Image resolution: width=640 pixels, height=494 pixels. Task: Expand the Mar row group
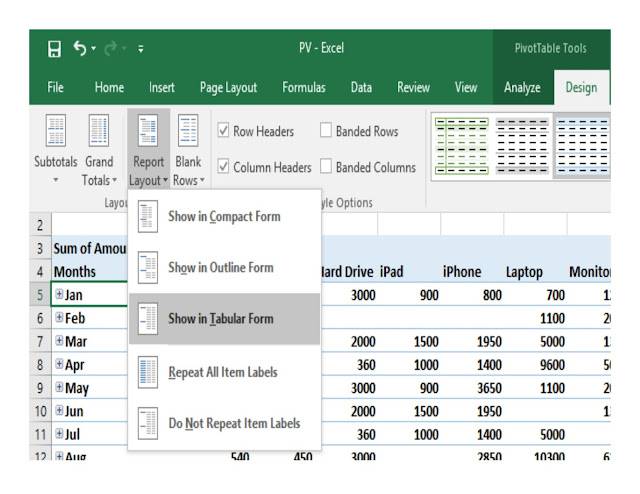pyautogui.click(x=59, y=340)
